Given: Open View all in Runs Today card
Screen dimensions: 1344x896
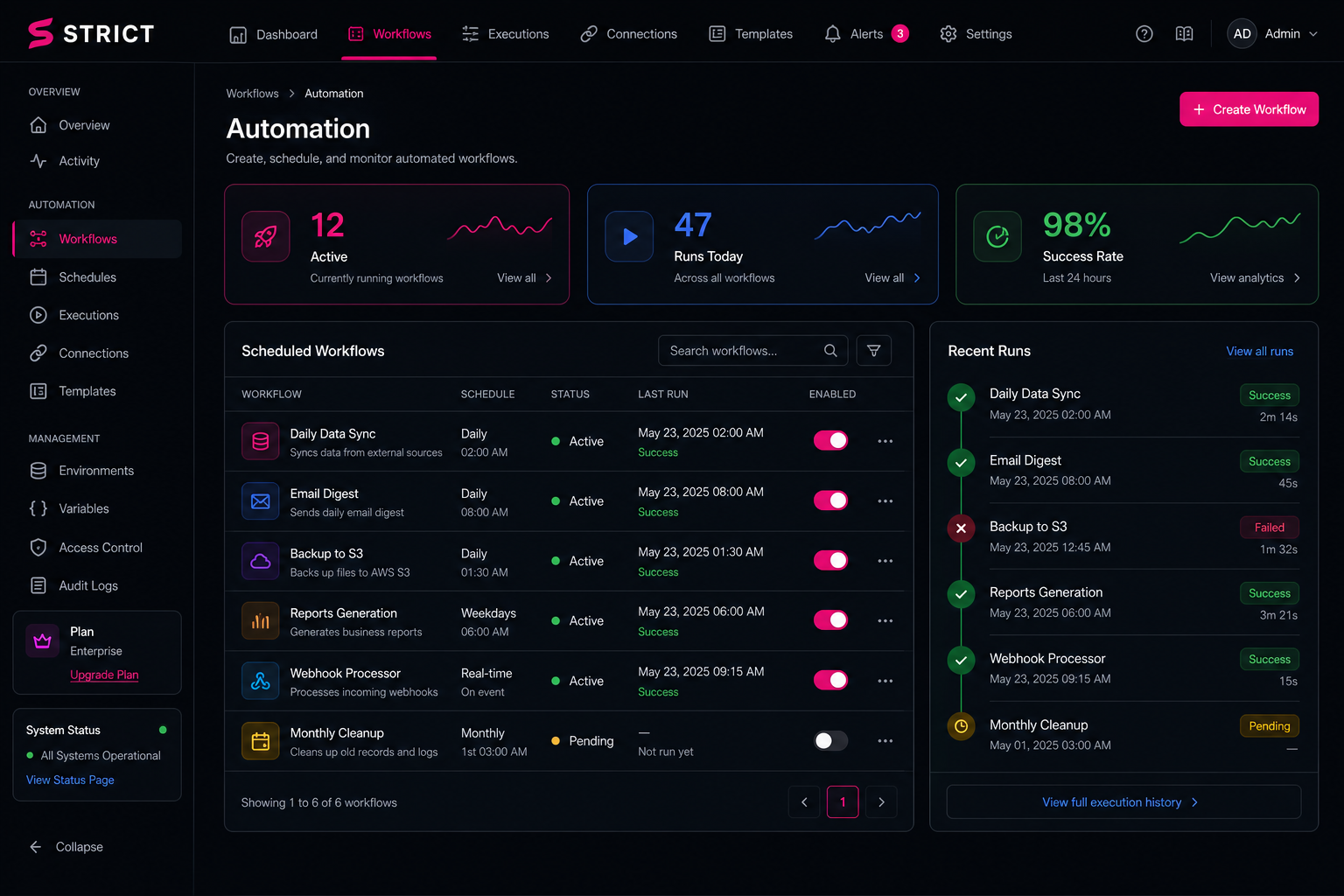Looking at the screenshot, I should click(x=892, y=278).
